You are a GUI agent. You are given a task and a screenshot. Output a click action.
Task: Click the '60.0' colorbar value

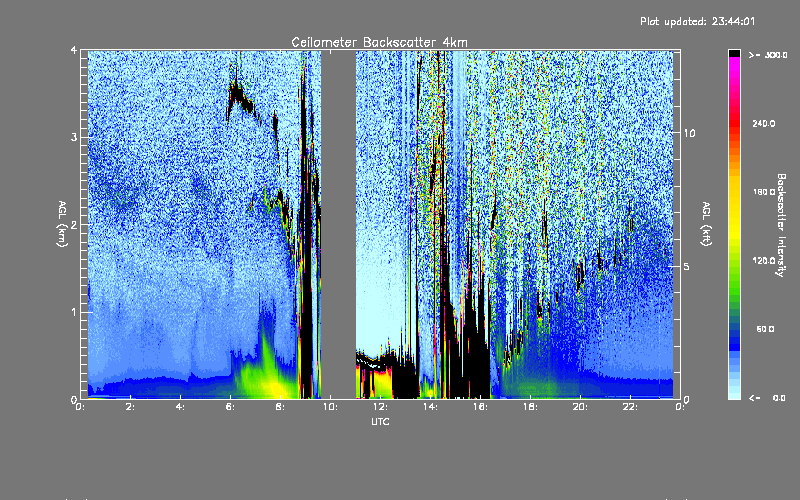click(765, 329)
